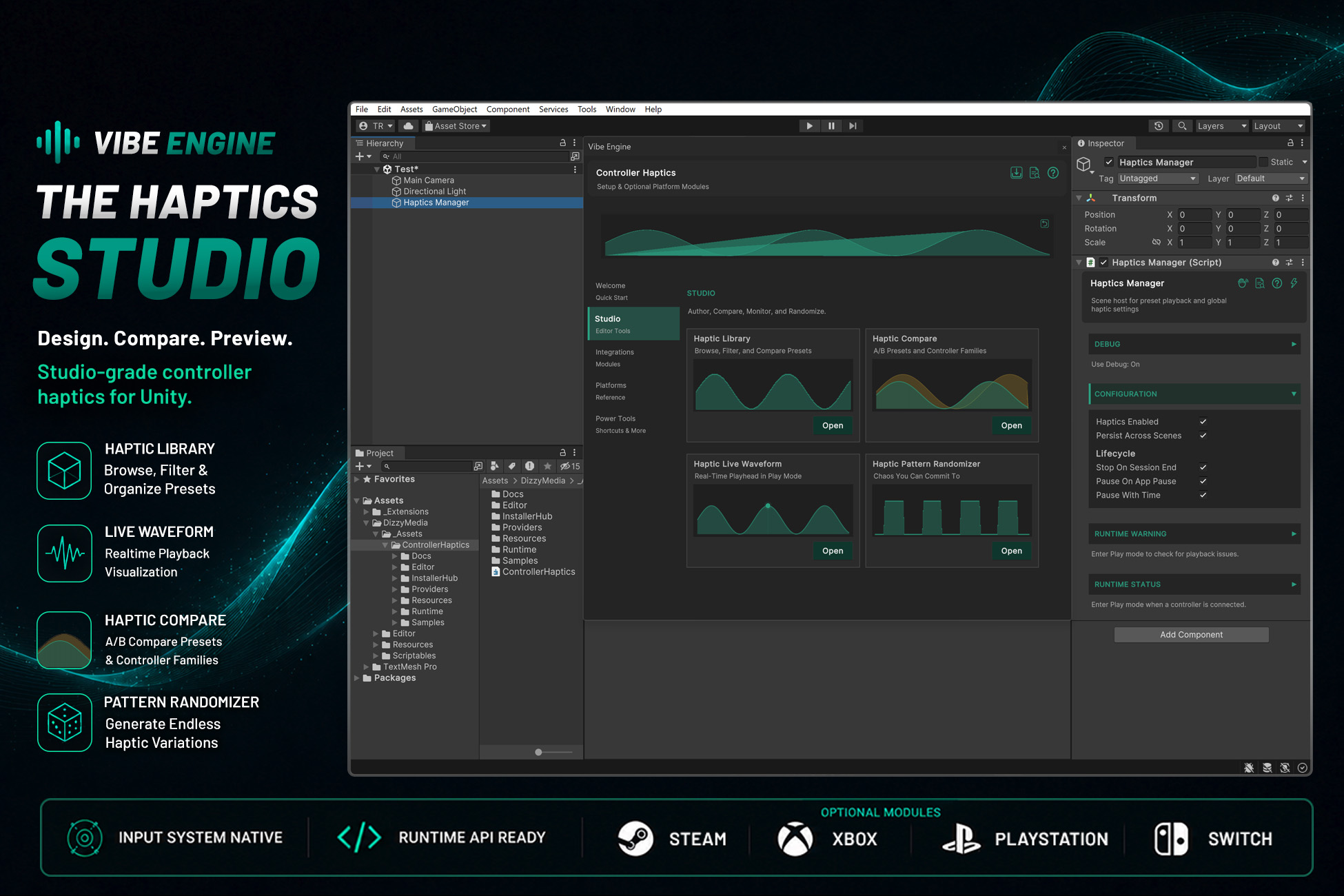Viewport: 1344px width, 896px height.
Task: Collapse the Transform component foldout
Action: [1079, 198]
